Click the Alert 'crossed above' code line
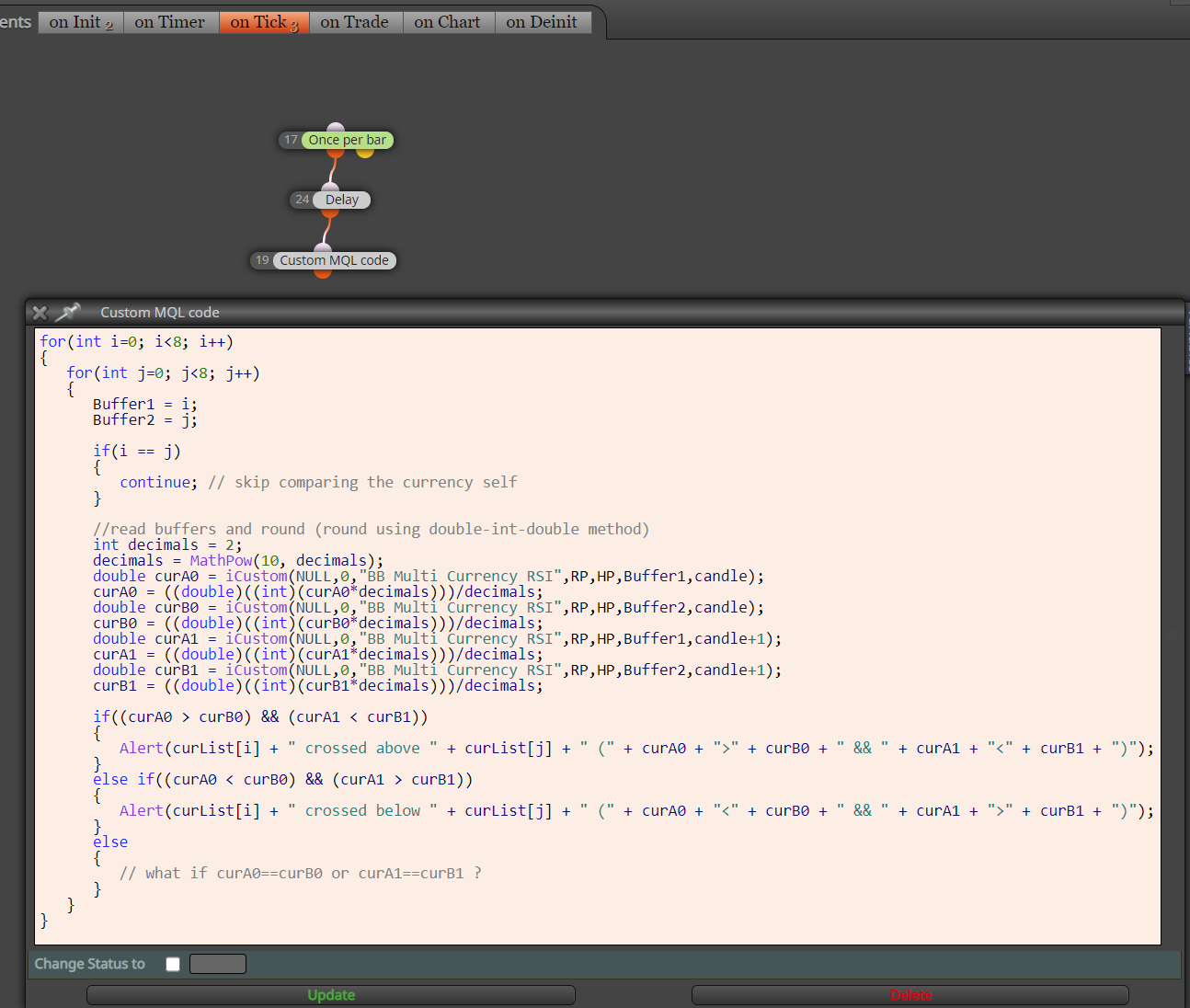 coord(636,748)
